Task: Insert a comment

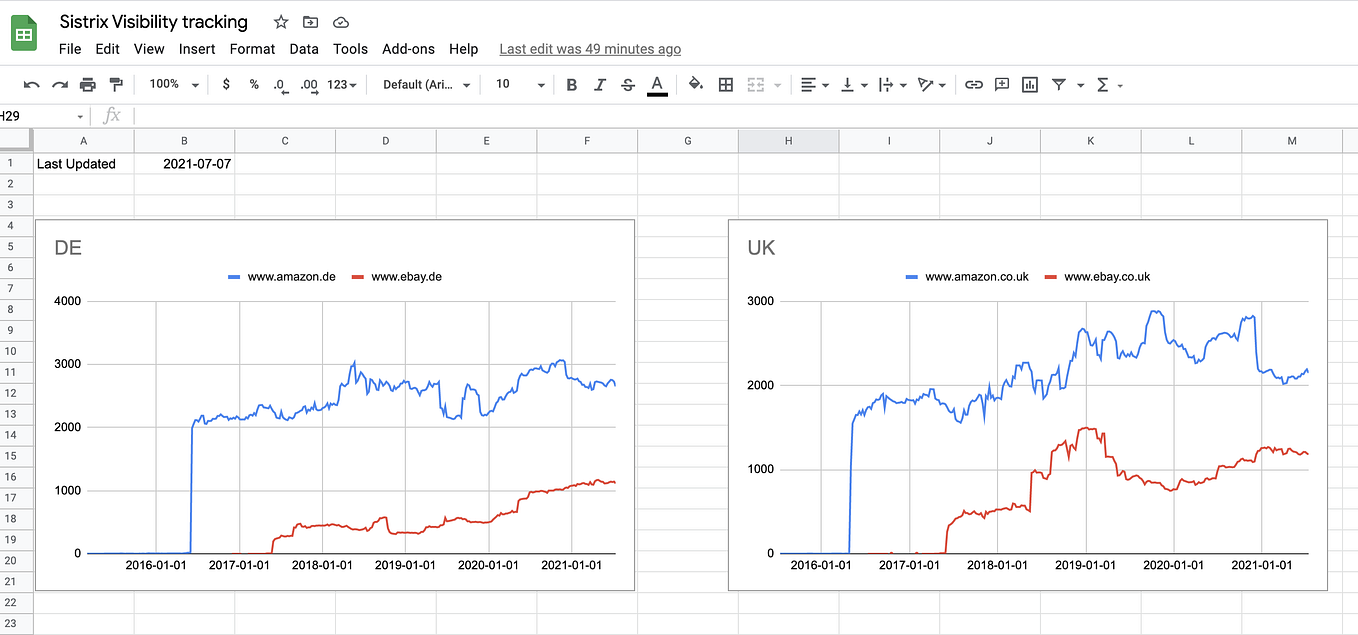Action: (x=1001, y=84)
